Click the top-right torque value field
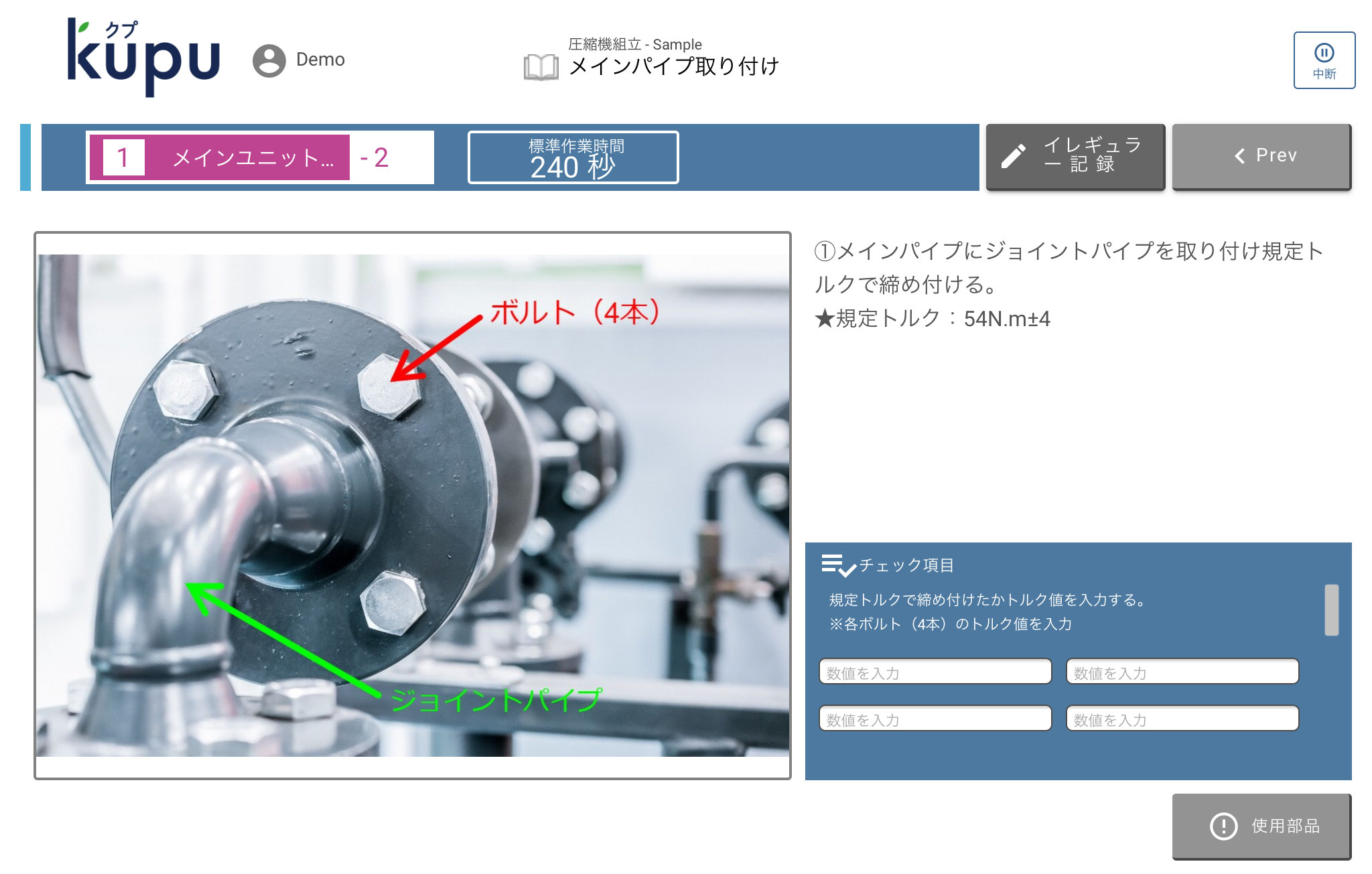The image size is (1372, 874). pos(1182,672)
